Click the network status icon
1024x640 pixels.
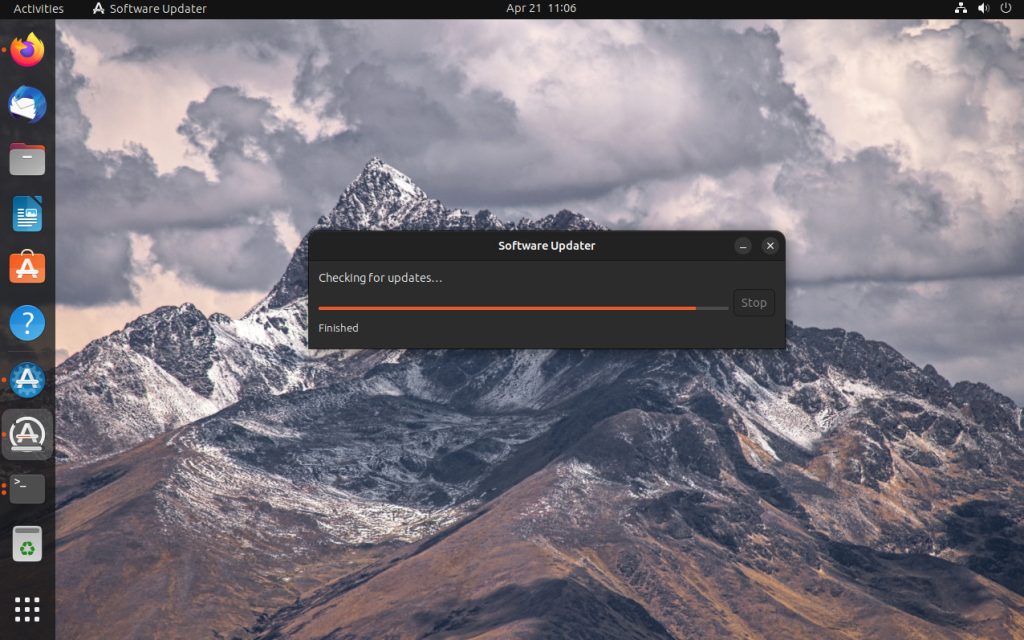[x=961, y=8]
